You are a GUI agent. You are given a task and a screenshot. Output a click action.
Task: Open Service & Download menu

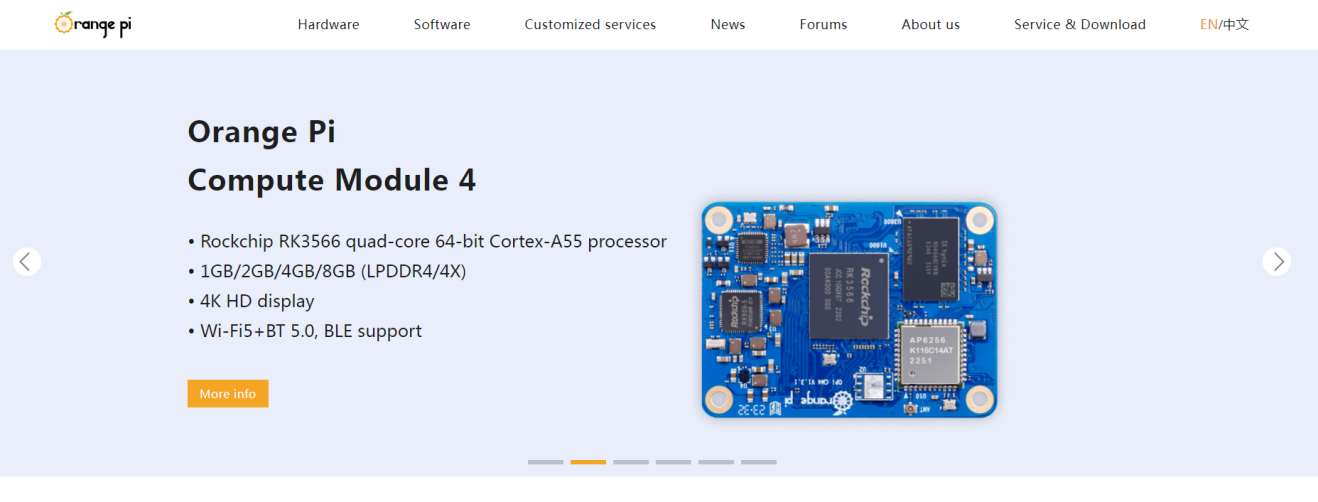click(1080, 25)
